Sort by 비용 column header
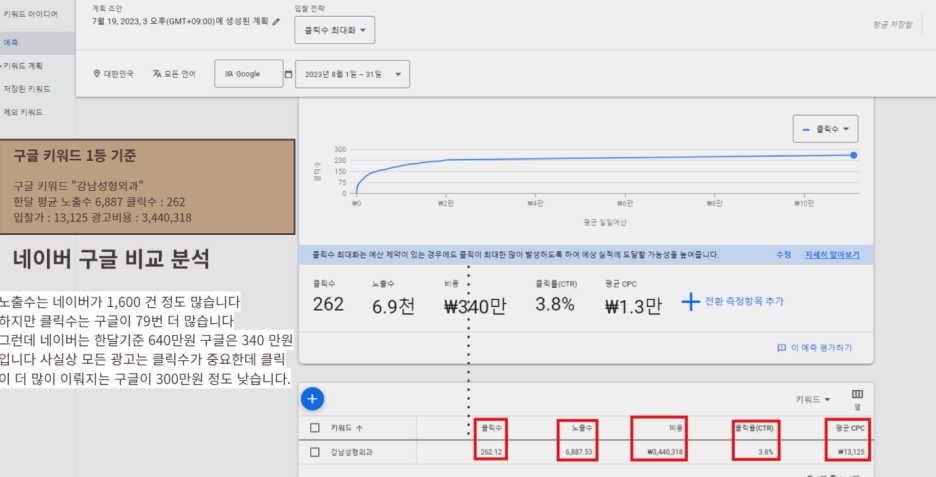 pyautogui.click(x=676, y=428)
